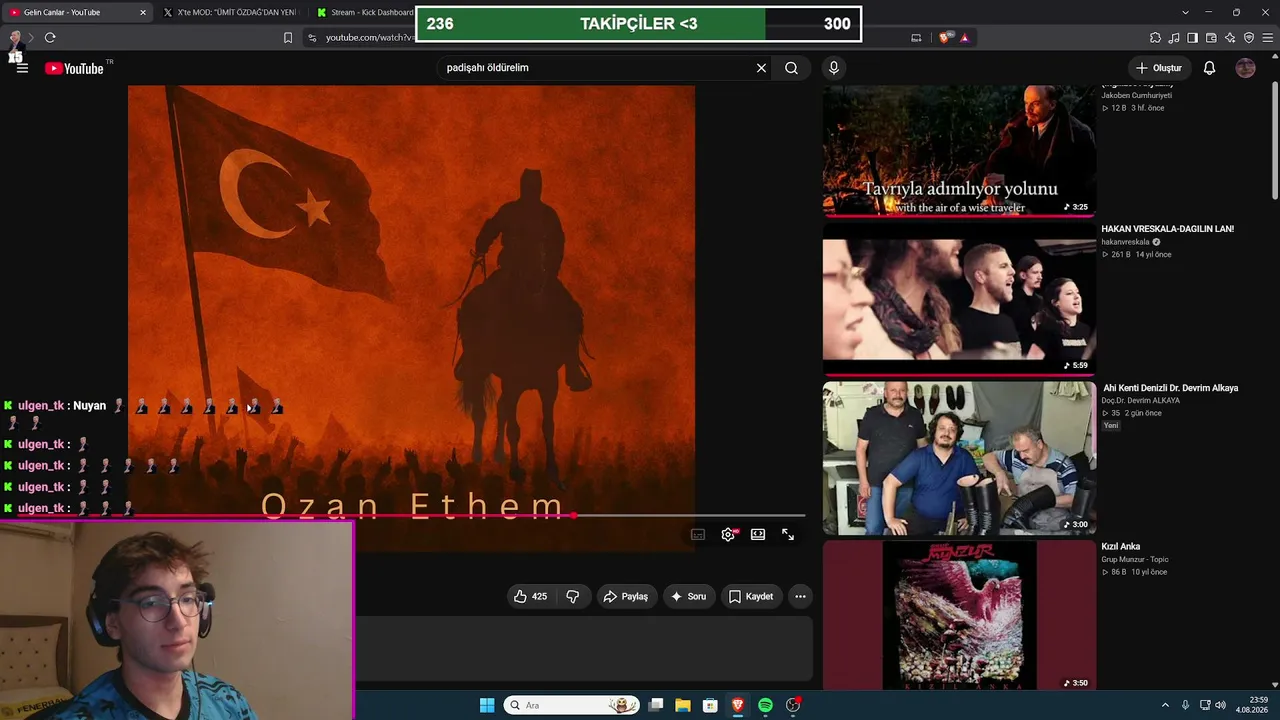
Task: Open the Brave Shields lion icon
Action: pos(945,38)
